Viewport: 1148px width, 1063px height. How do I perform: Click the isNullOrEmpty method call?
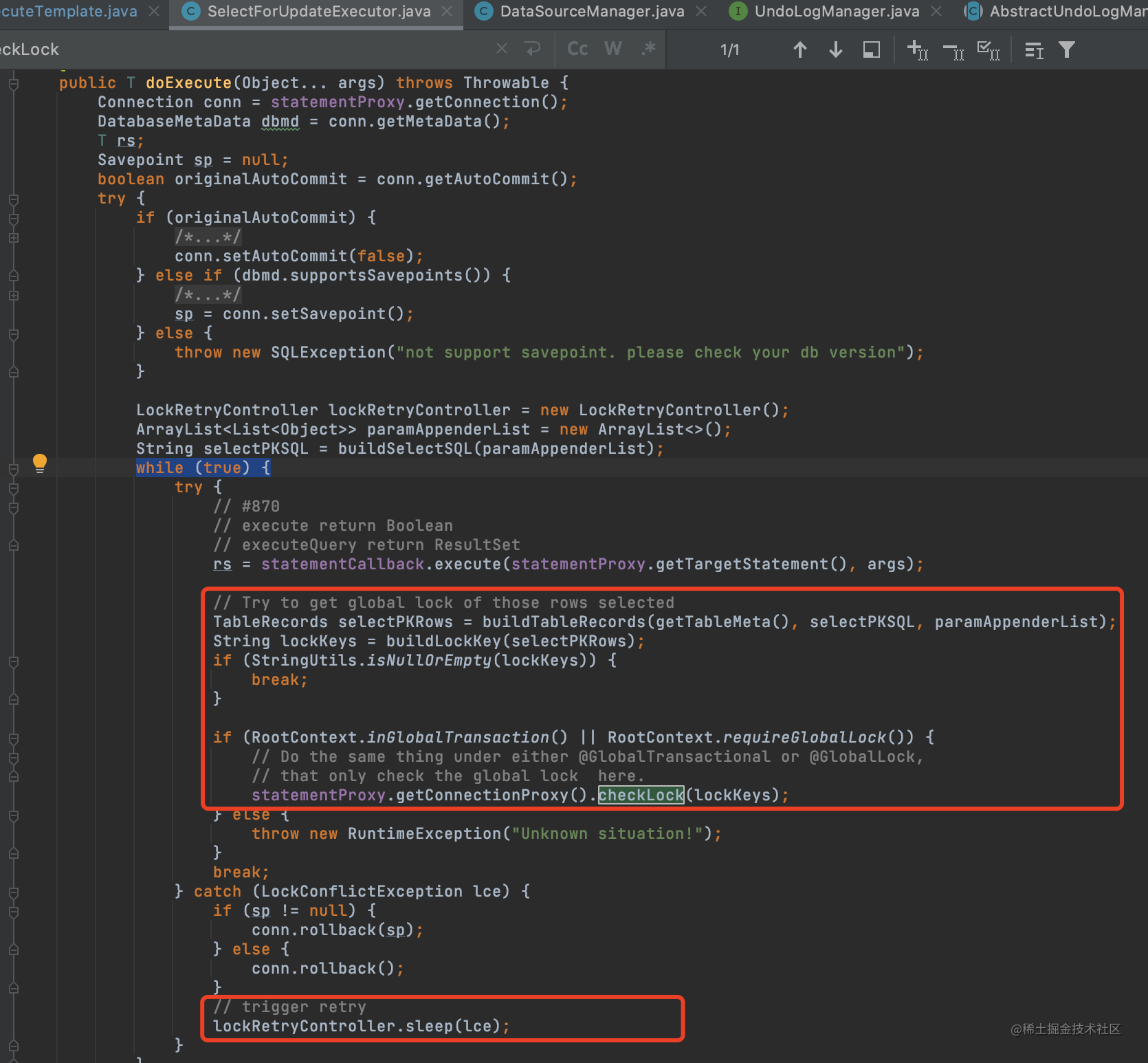tap(429, 660)
